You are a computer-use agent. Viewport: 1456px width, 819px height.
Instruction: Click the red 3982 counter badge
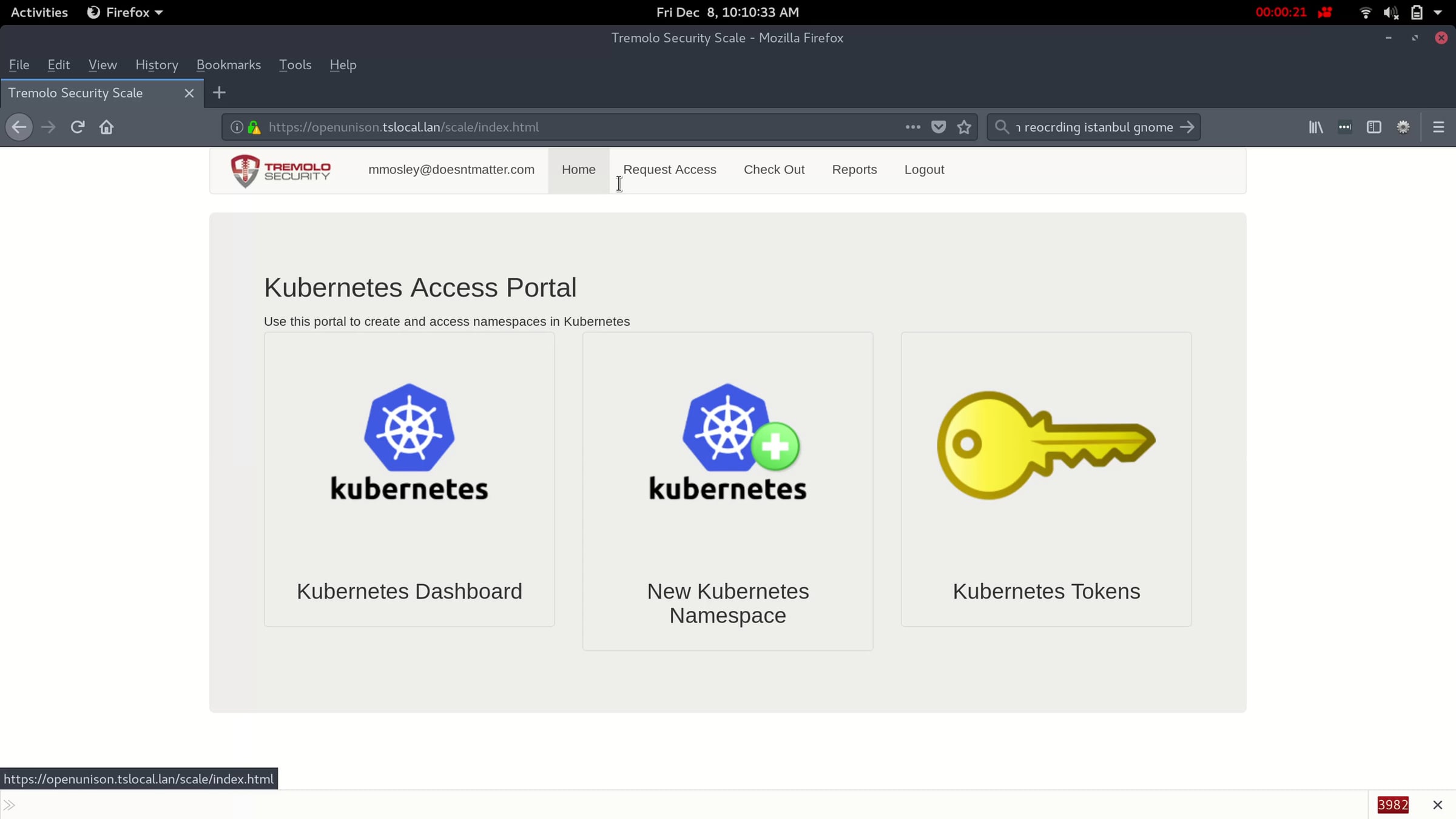pos(1393,805)
